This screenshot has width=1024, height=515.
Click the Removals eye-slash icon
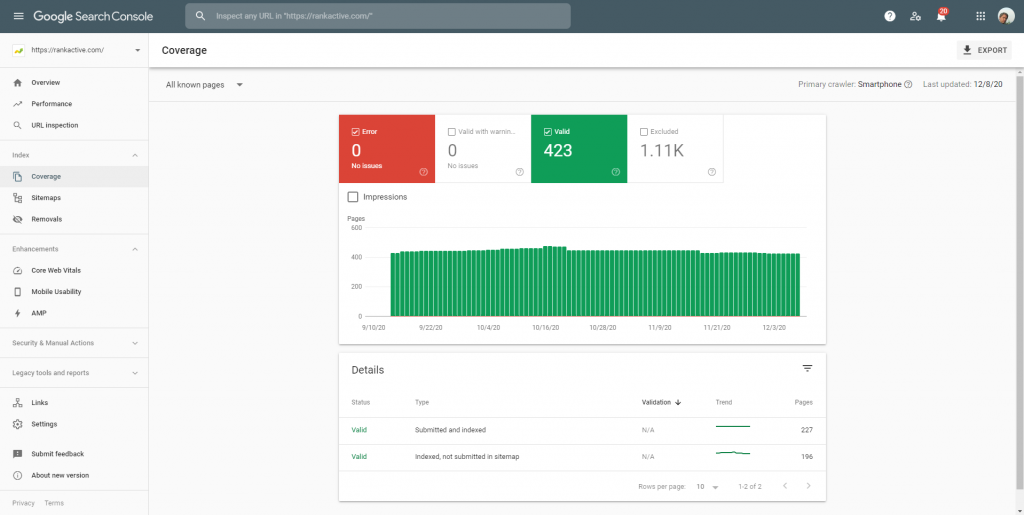[x=18, y=219]
